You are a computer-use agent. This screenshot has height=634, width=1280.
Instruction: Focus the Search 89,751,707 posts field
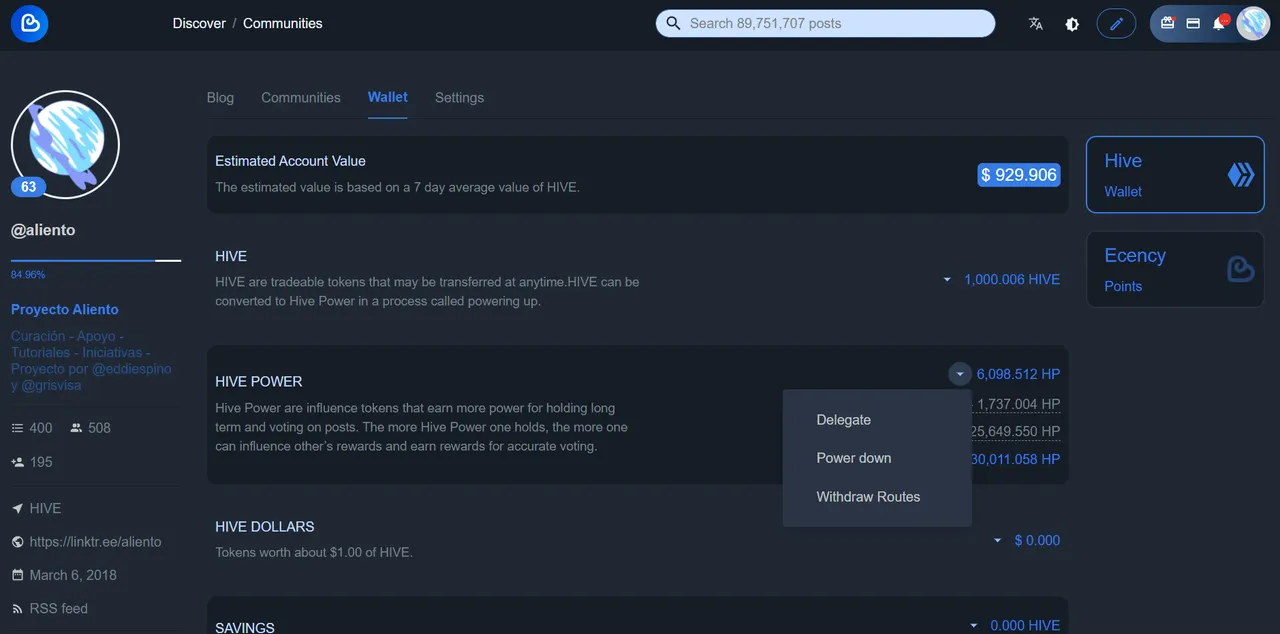[x=825, y=23]
